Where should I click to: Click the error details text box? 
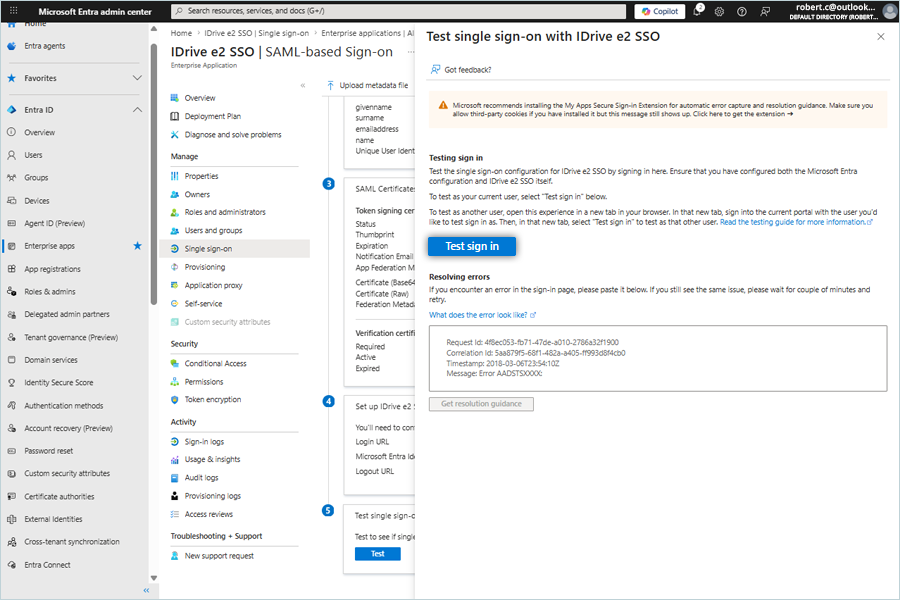coord(658,358)
